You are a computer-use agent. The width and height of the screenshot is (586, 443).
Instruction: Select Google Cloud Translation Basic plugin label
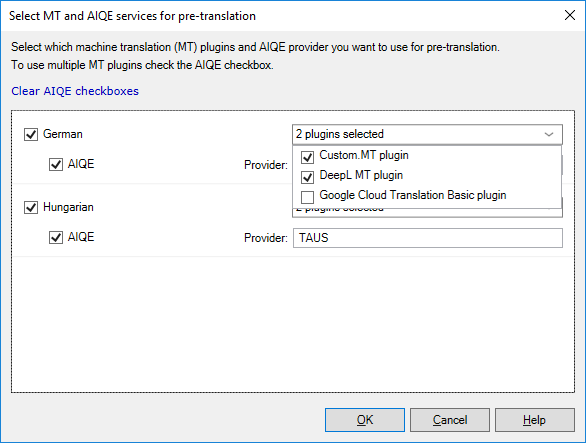[x=413, y=195]
